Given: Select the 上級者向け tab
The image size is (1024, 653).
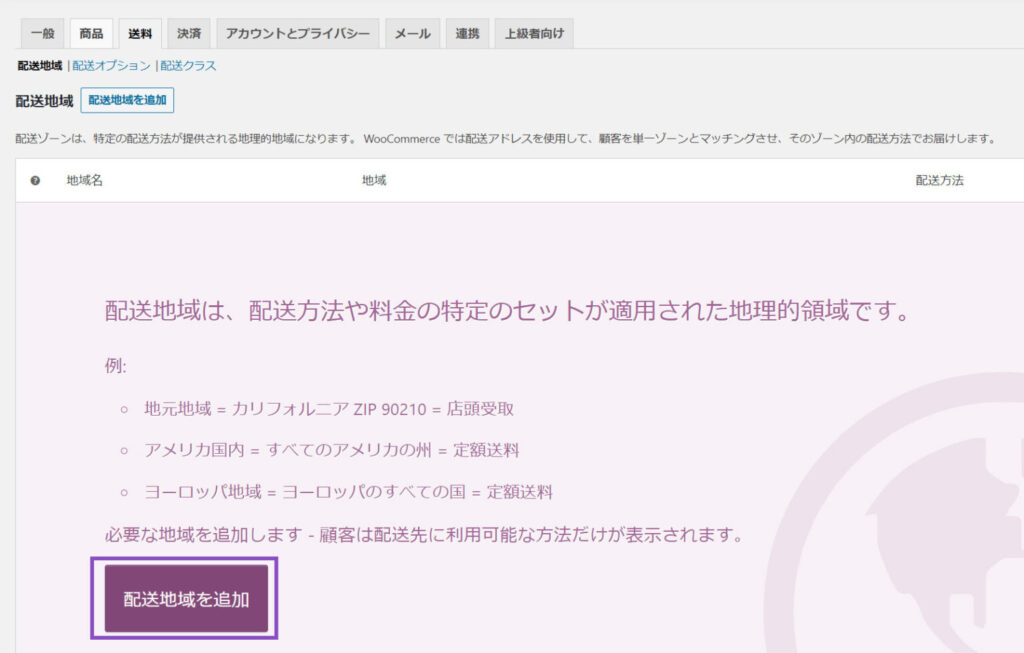Looking at the screenshot, I should (534, 33).
